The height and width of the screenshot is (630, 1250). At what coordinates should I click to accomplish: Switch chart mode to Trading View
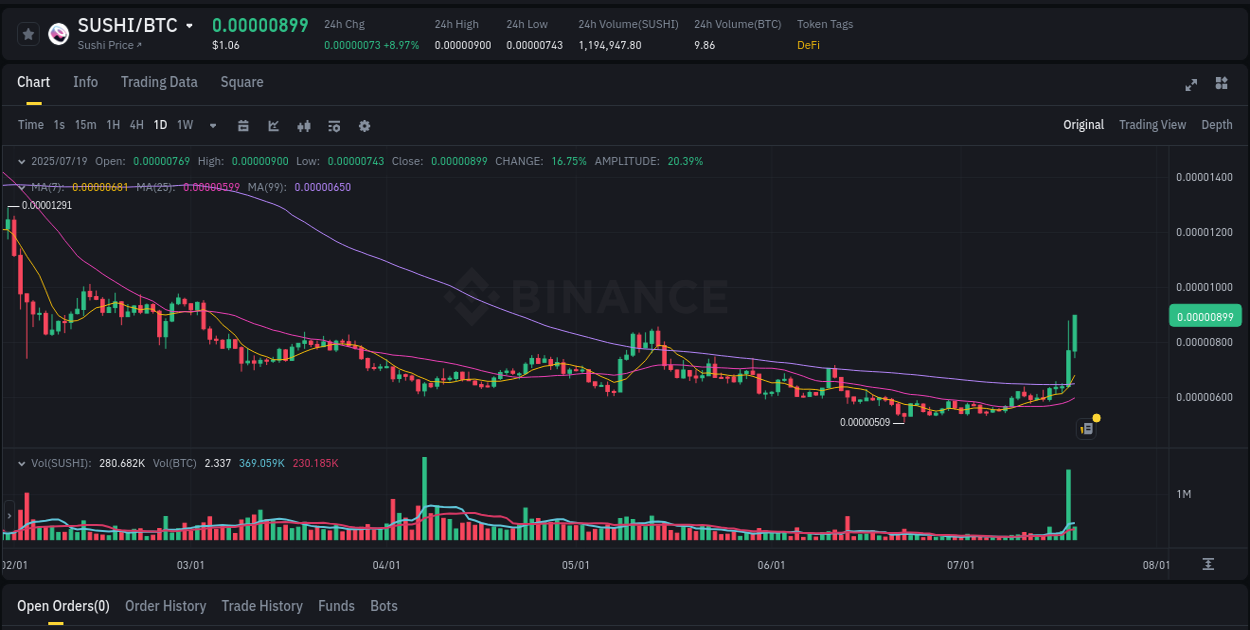tap(1152, 125)
